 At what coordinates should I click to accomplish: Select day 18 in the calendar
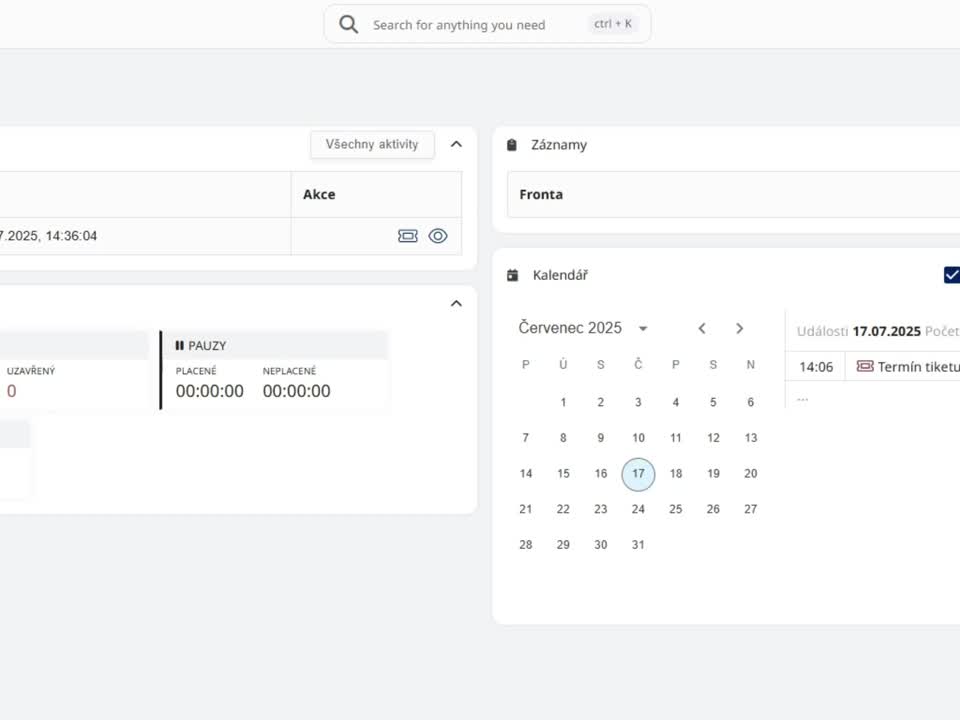[x=676, y=473]
